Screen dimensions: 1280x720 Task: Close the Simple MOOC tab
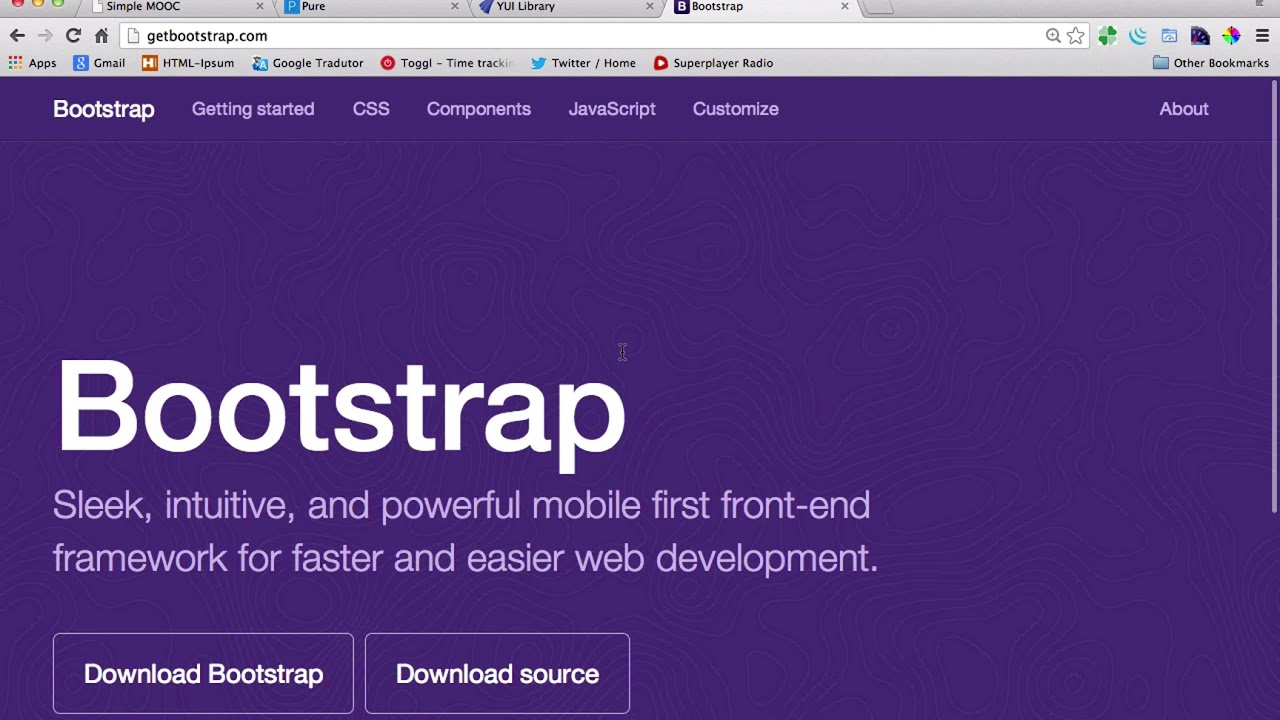pyautogui.click(x=260, y=6)
